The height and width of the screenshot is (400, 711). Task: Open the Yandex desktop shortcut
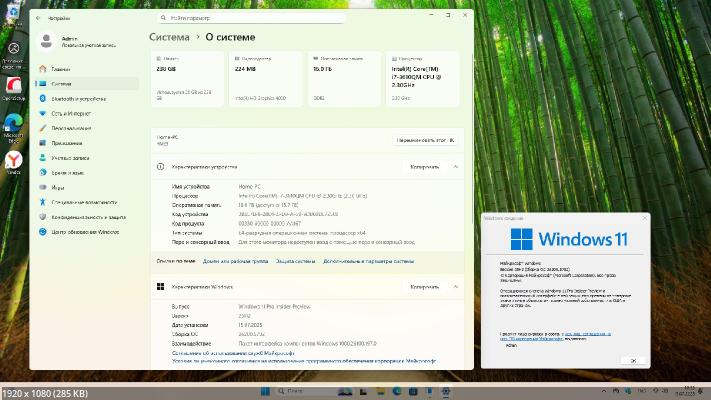pyautogui.click(x=13, y=163)
